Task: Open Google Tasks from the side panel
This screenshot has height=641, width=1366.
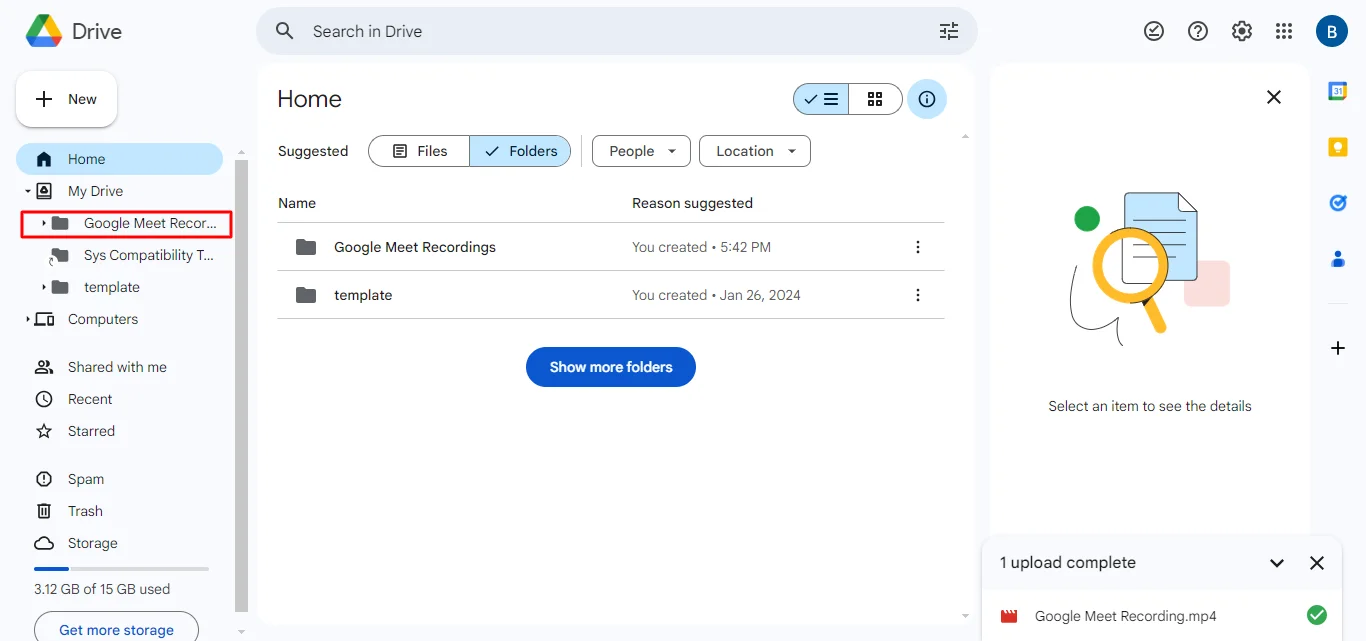Action: 1338,202
